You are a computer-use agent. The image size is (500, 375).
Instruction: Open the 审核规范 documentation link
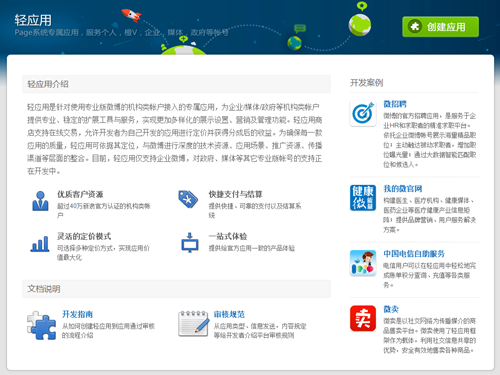[x=229, y=314]
